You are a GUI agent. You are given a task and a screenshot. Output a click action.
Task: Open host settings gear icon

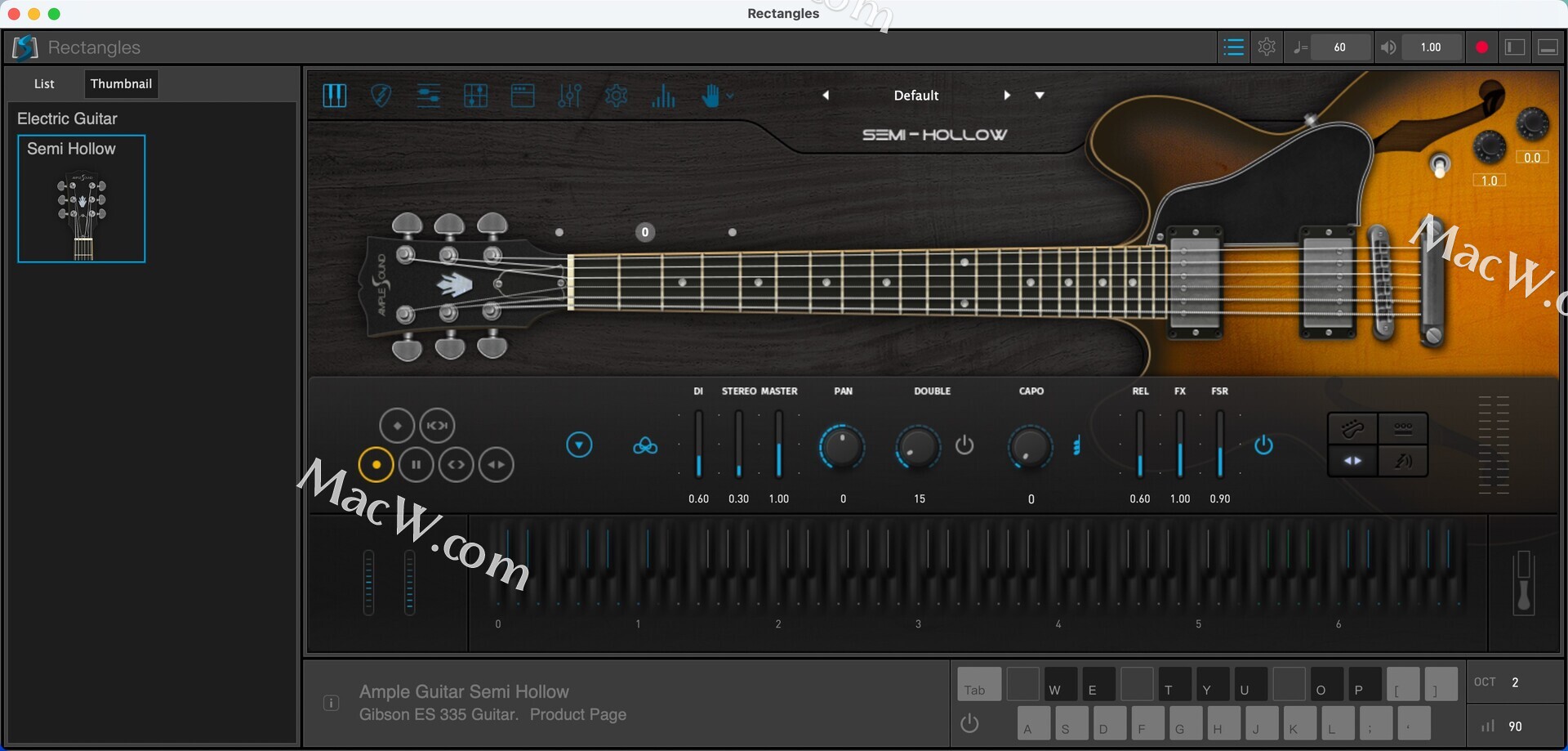click(1267, 47)
